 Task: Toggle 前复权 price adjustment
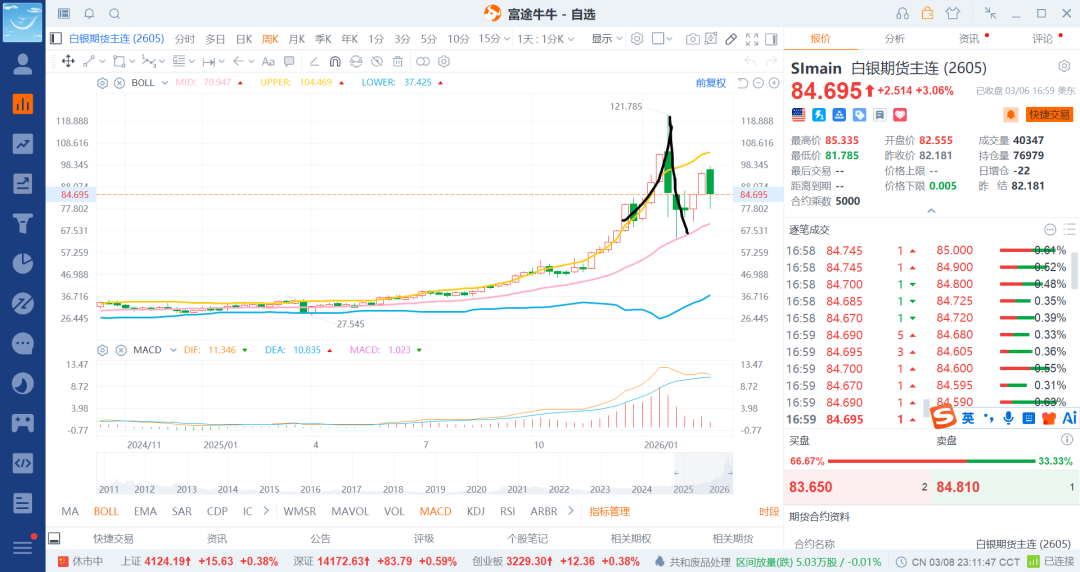(x=711, y=83)
